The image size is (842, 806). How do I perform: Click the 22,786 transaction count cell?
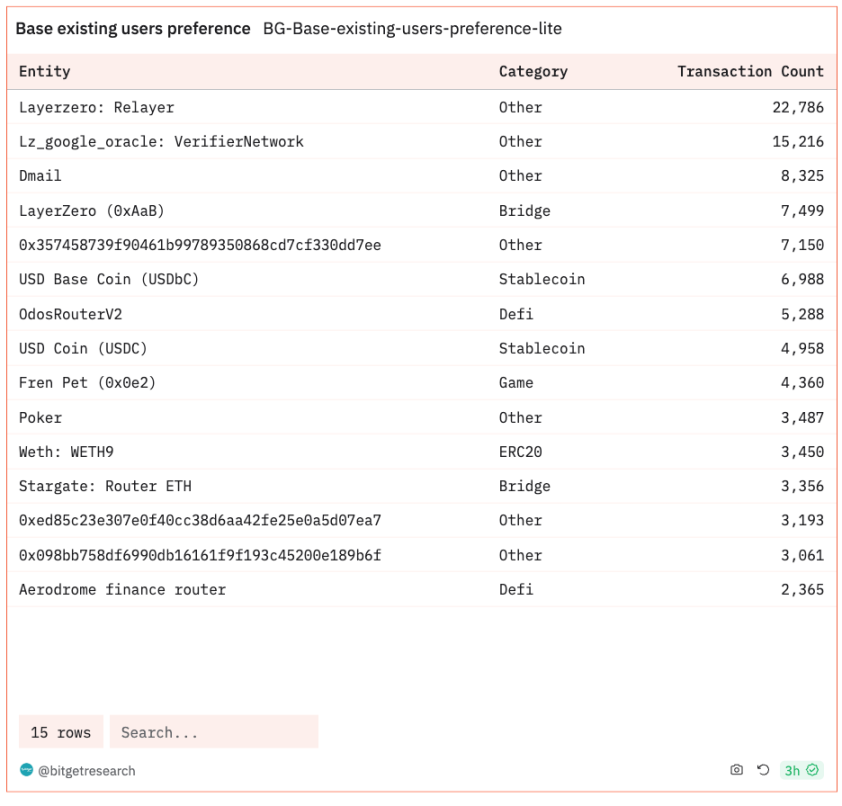[797, 107]
